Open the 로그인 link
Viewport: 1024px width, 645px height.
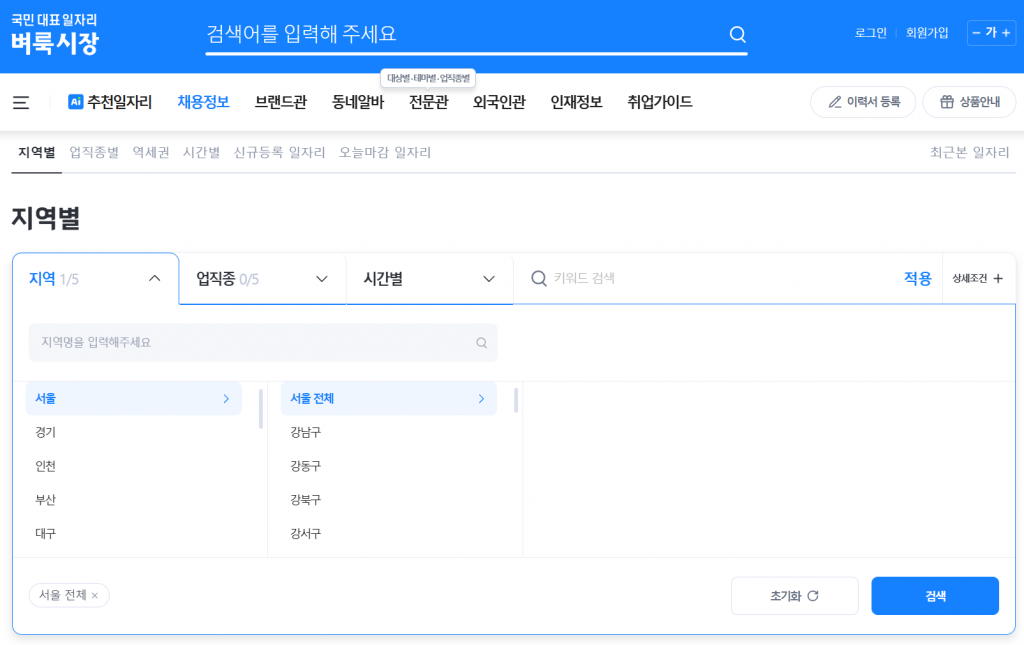click(870, 32)
